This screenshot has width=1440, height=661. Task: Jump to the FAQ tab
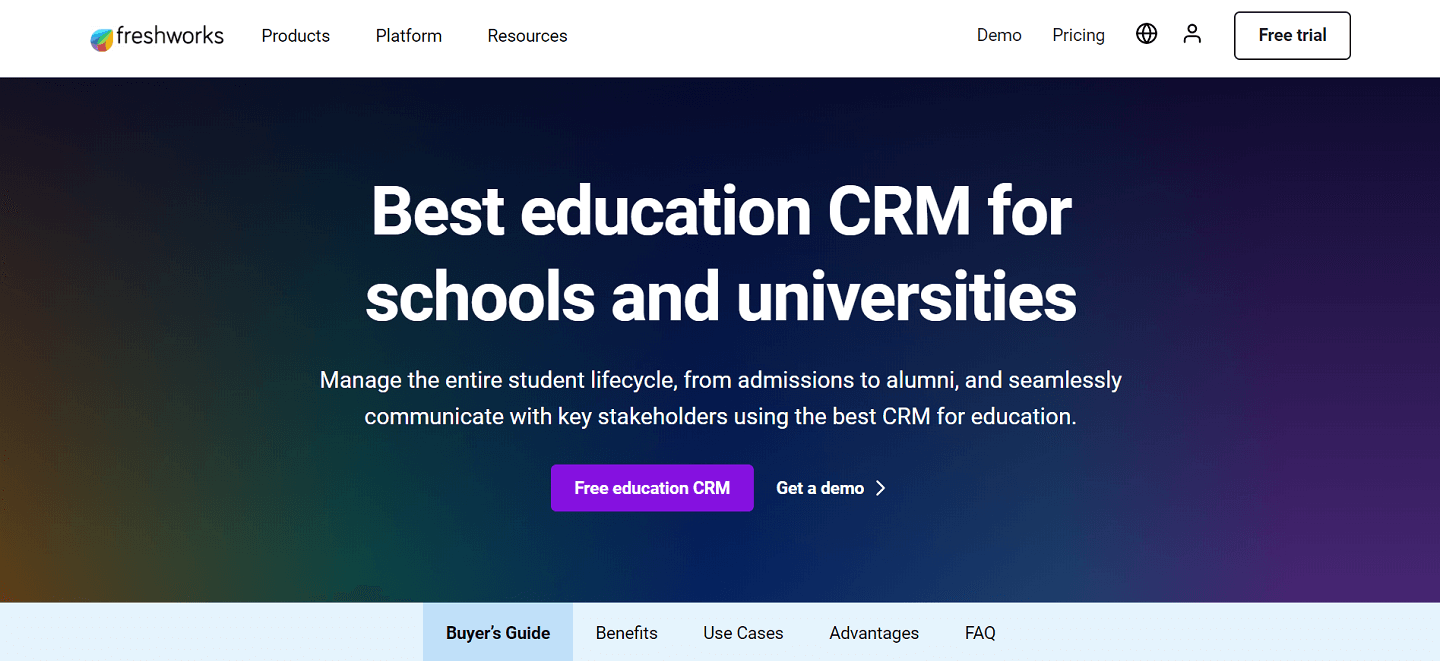980,632
